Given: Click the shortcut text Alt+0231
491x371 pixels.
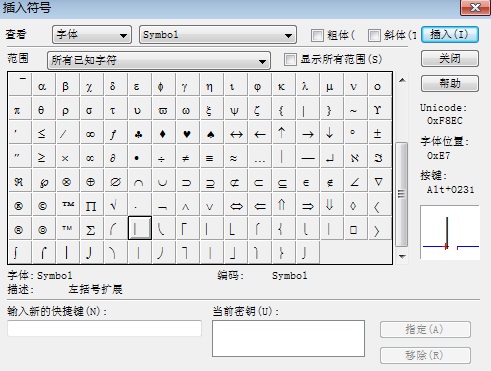Looking at the screenshot, I should (450, 190).
